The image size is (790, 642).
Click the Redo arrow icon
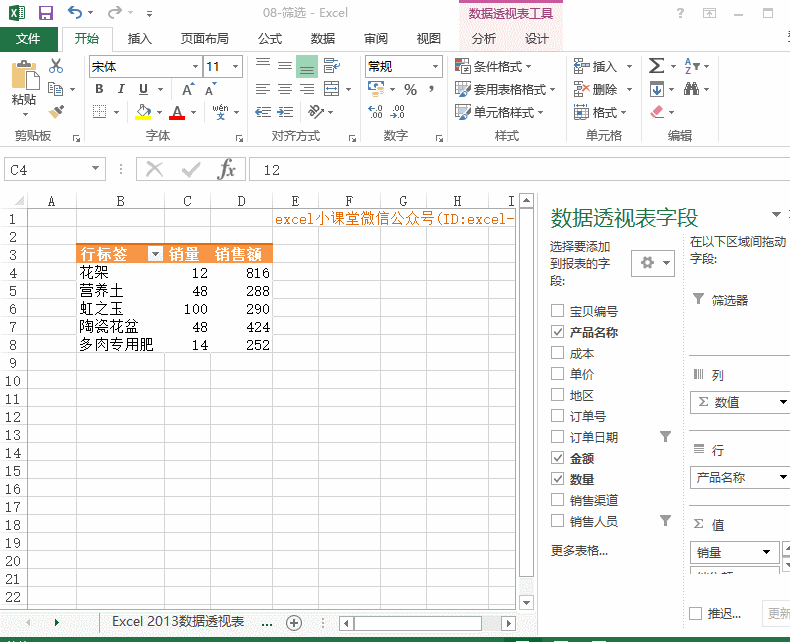click(x=115, y=12)
